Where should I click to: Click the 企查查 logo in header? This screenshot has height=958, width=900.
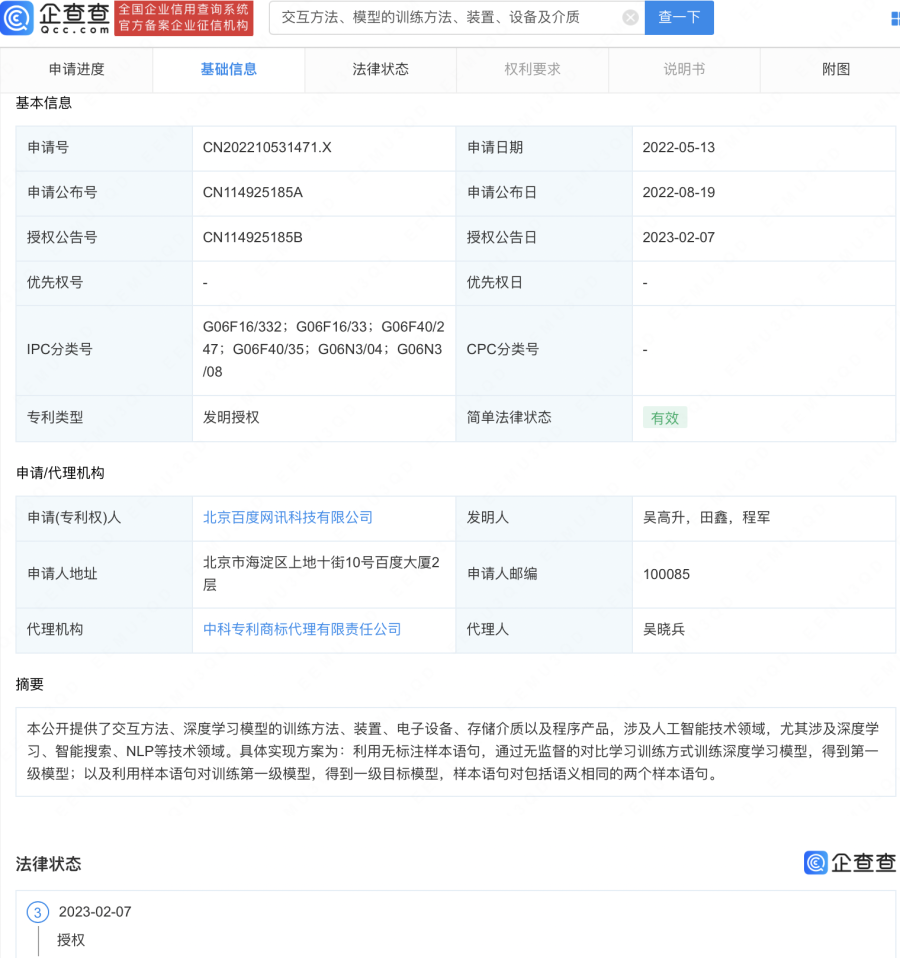point(57,18)
